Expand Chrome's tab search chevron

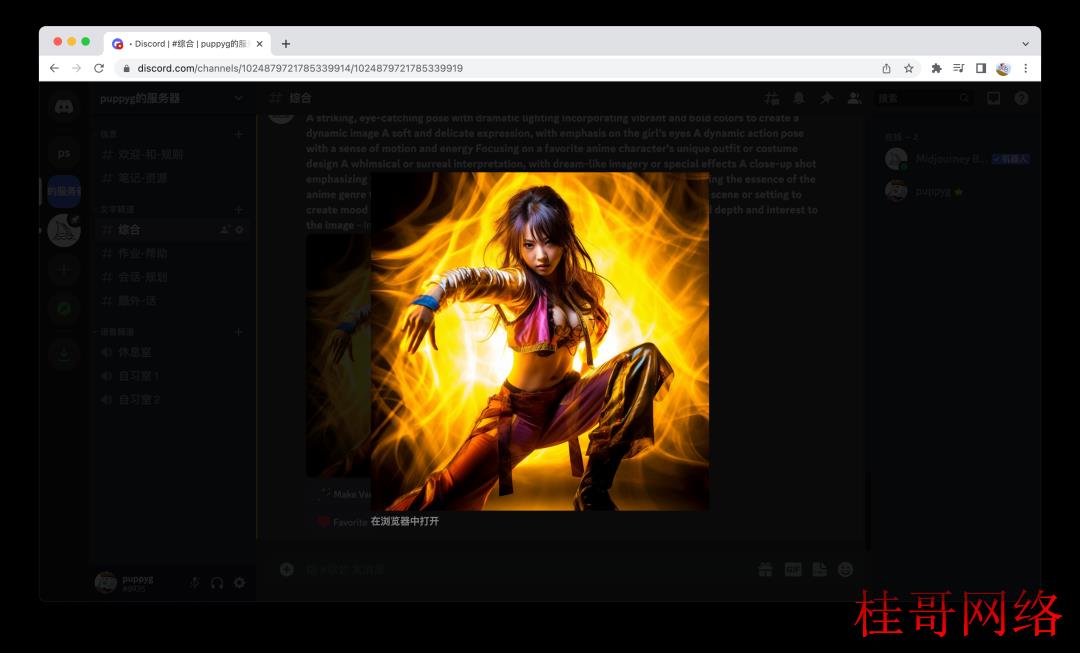point(1026,43)
